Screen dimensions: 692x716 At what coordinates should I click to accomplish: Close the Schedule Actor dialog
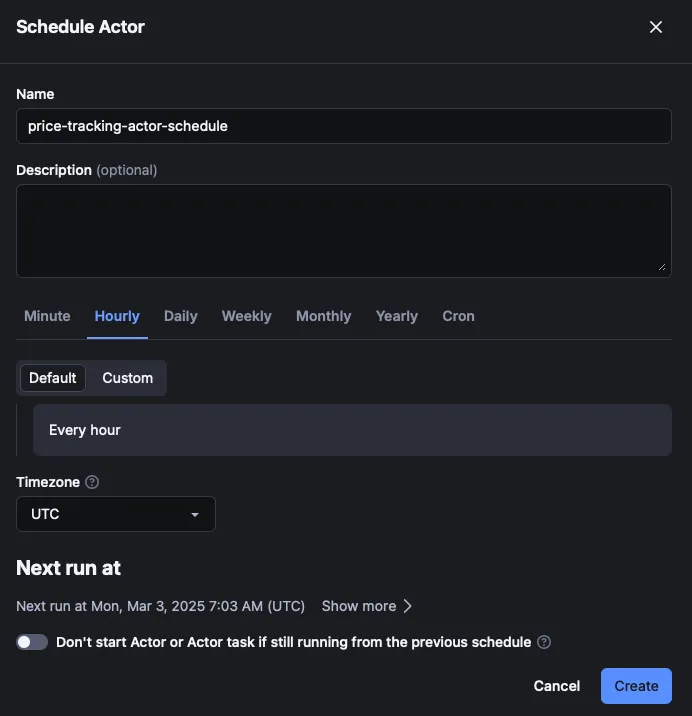(x=655, y=27)
